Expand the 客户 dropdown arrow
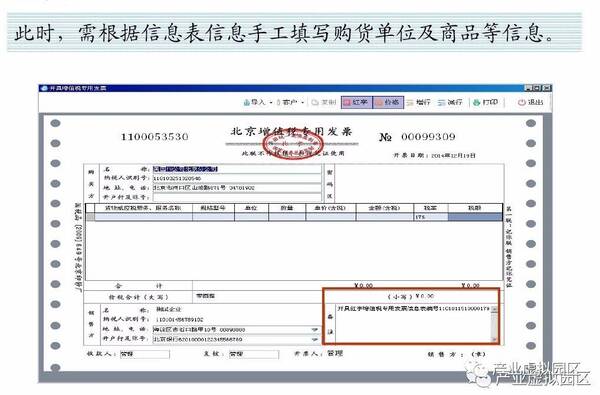Image resolution: width=600 pixels, height=395 pixels. pos(303,103)
